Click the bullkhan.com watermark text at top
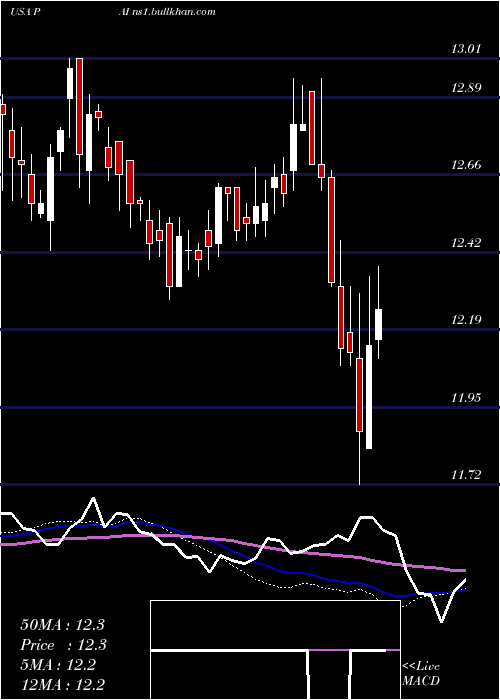 pos(167,11)
